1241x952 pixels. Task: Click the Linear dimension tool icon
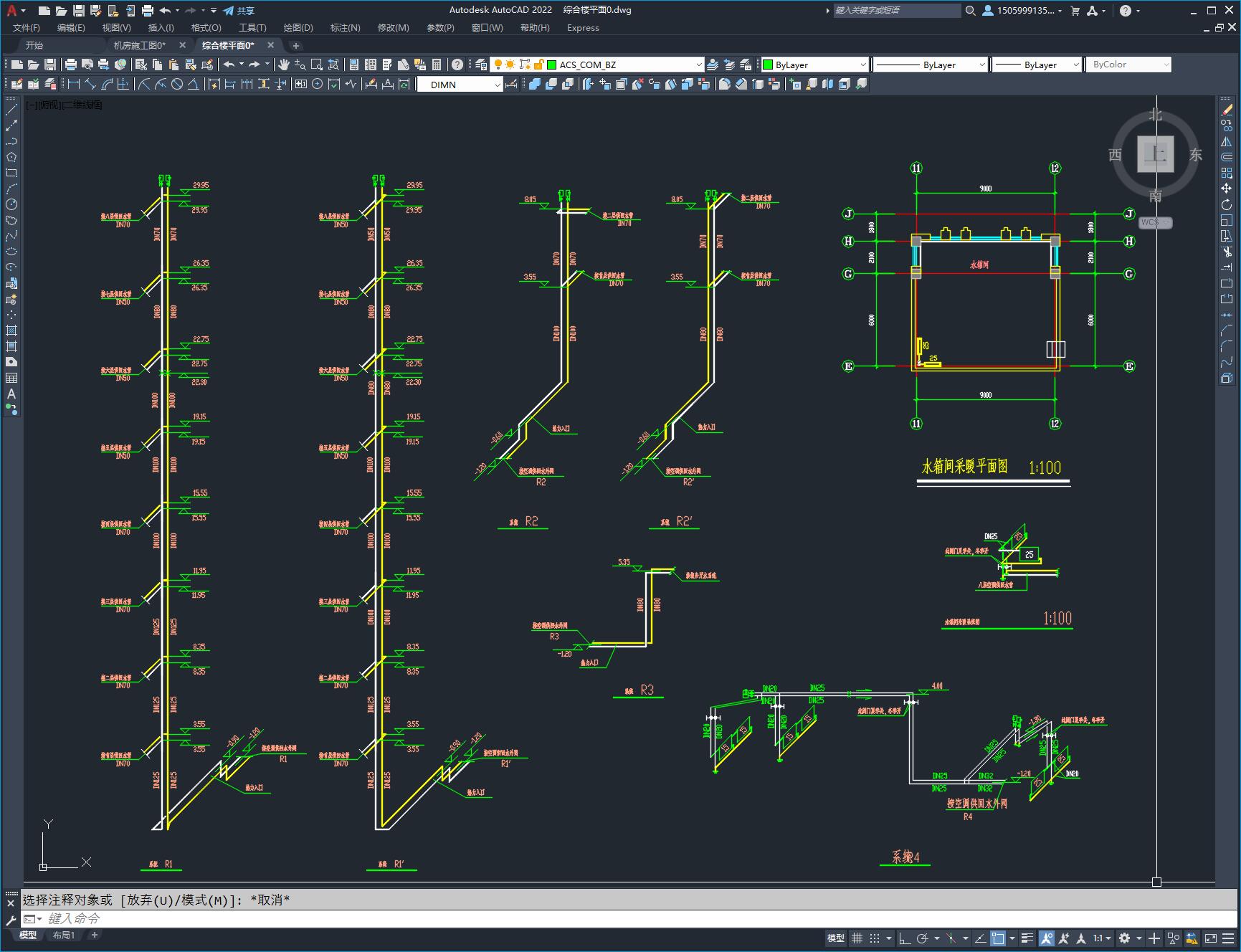[73, 85]
